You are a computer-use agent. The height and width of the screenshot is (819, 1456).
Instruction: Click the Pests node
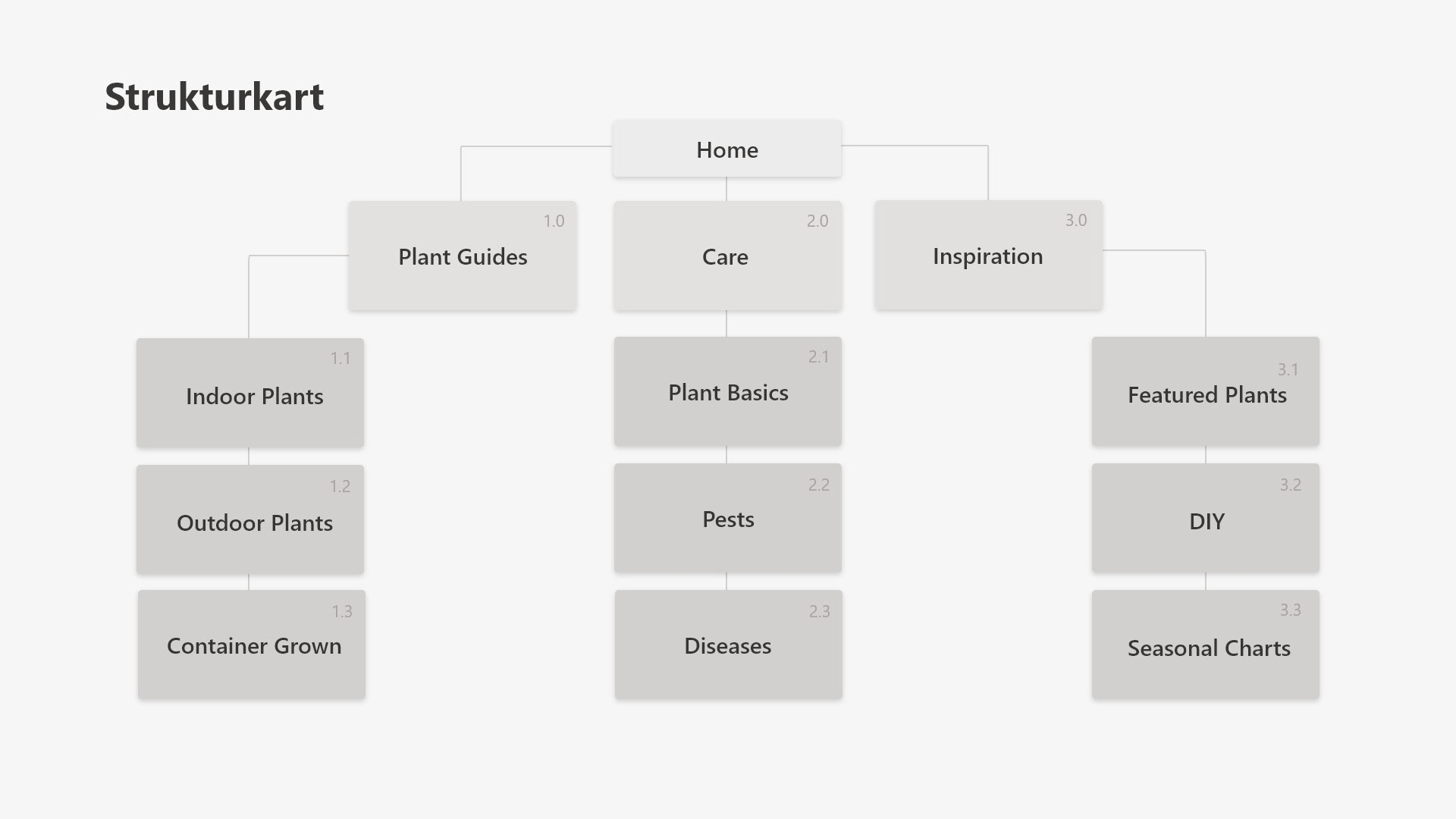[727, 518]
